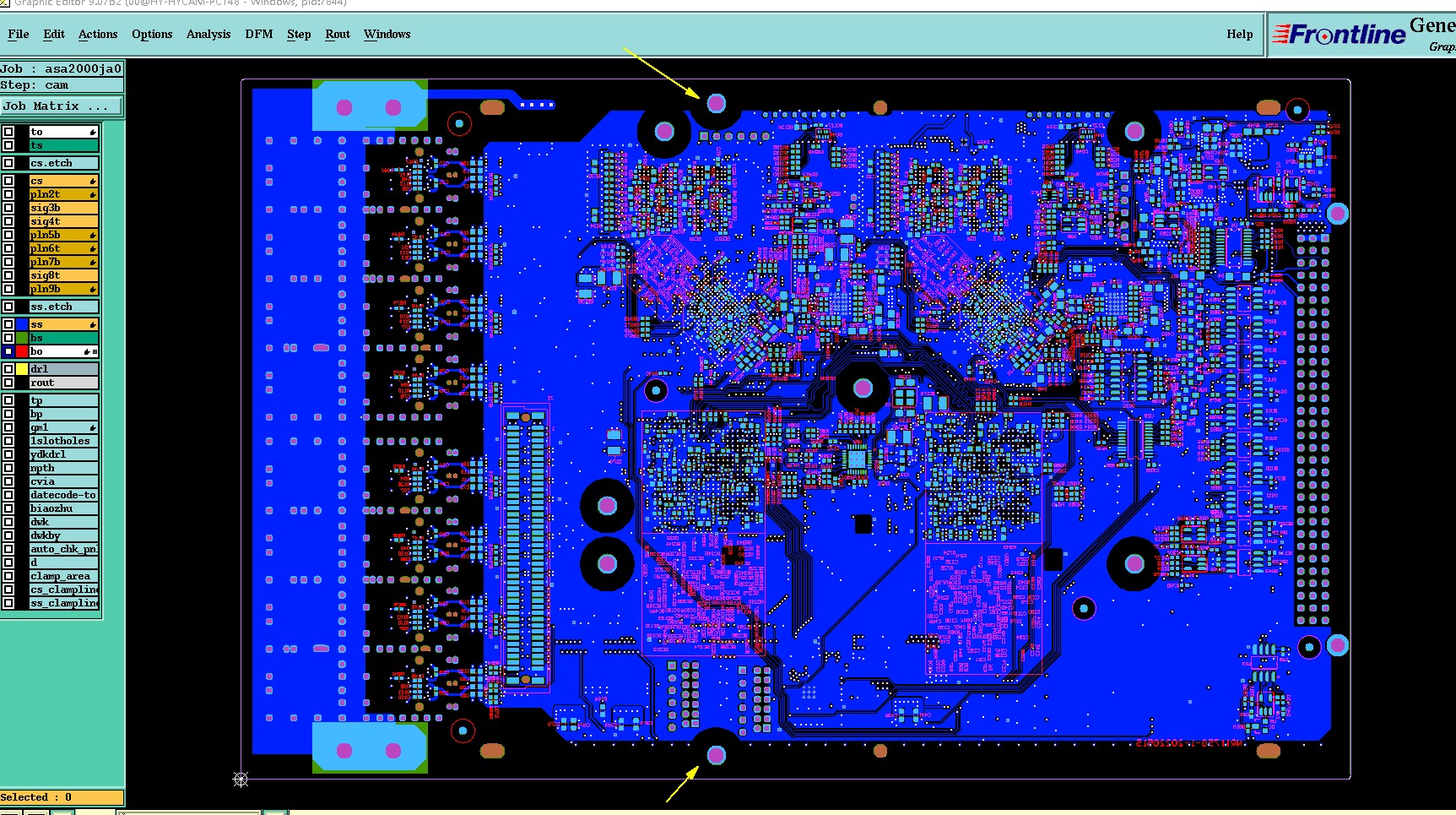Click hand icon on 'bo' layer row

[86, 352]
